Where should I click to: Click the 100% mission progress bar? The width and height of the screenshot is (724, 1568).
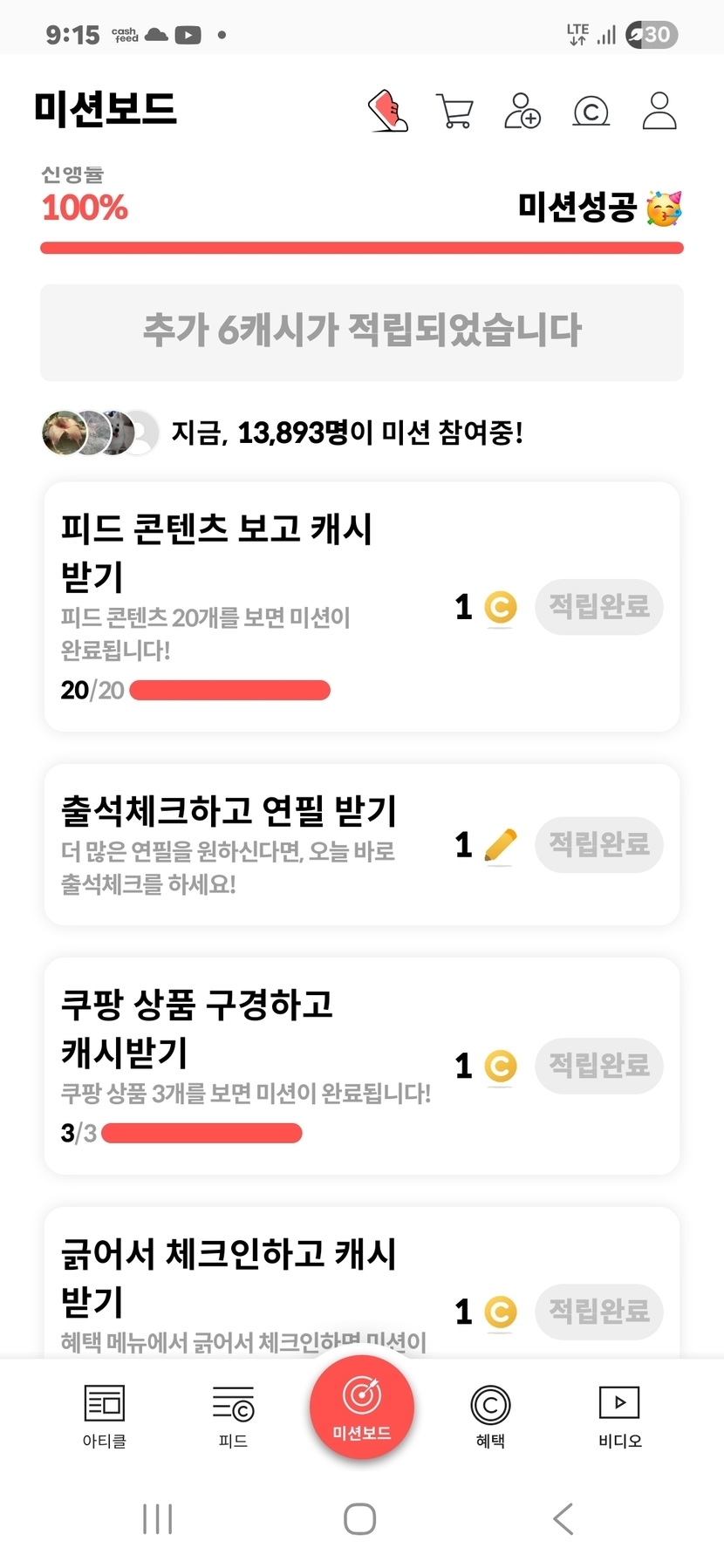point(362,249)
